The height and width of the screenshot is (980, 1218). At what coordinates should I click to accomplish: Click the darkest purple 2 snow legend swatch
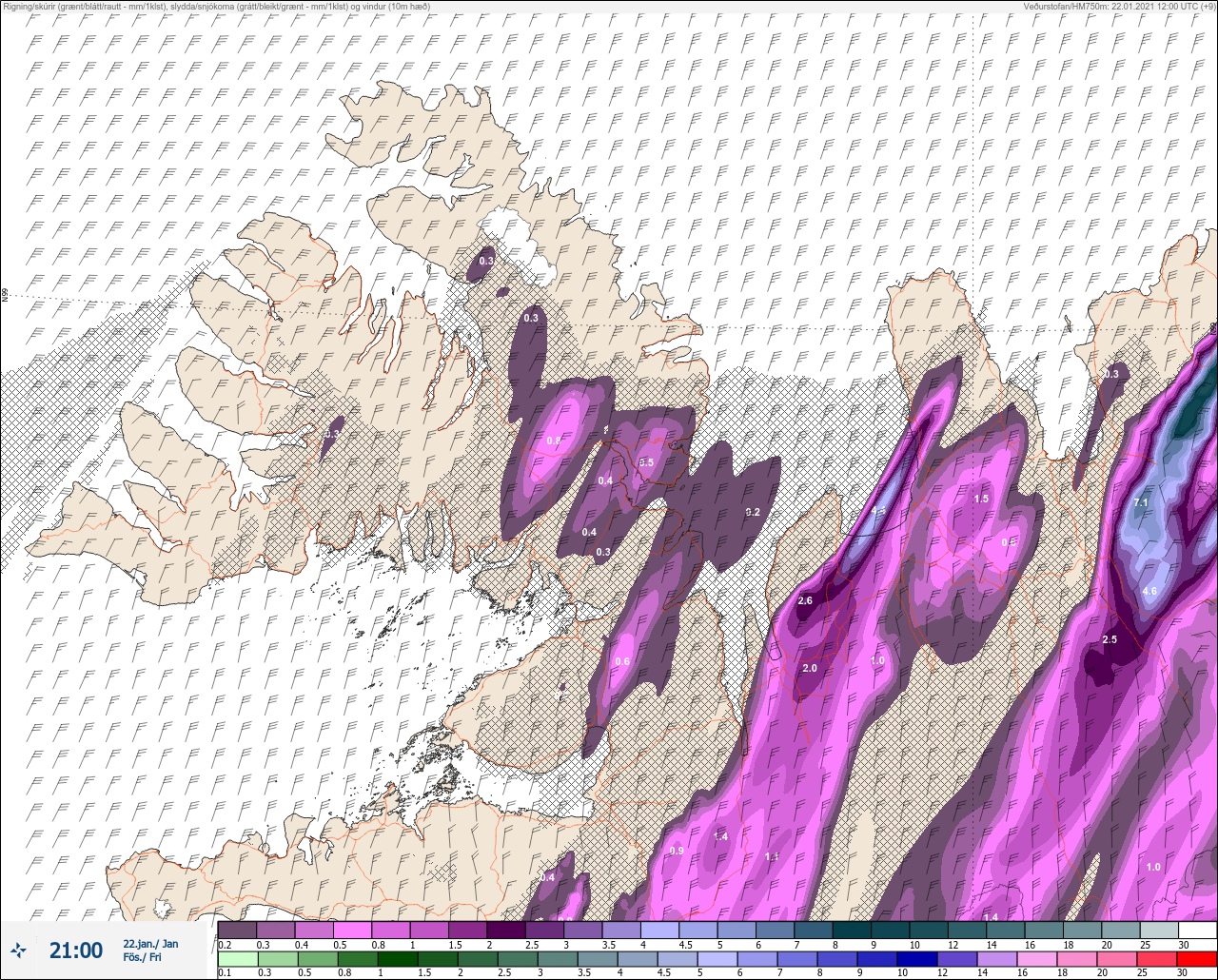[505, 930]
